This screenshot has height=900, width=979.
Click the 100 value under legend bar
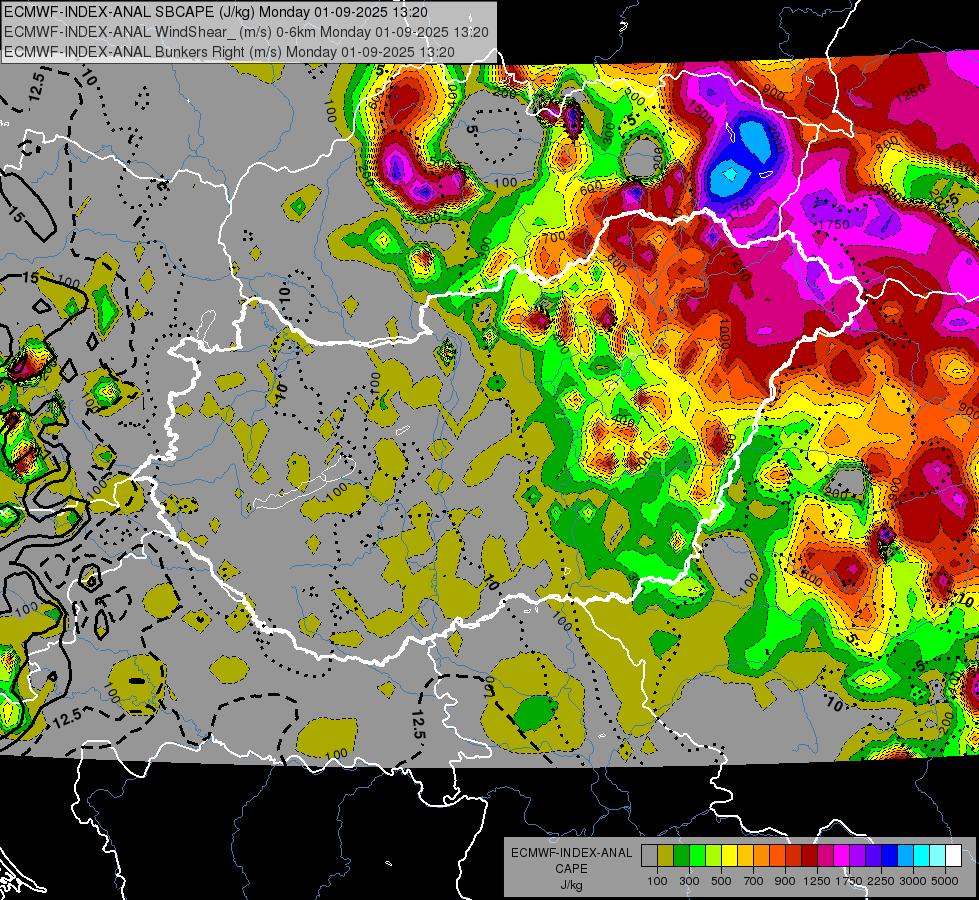click(657, 881)
